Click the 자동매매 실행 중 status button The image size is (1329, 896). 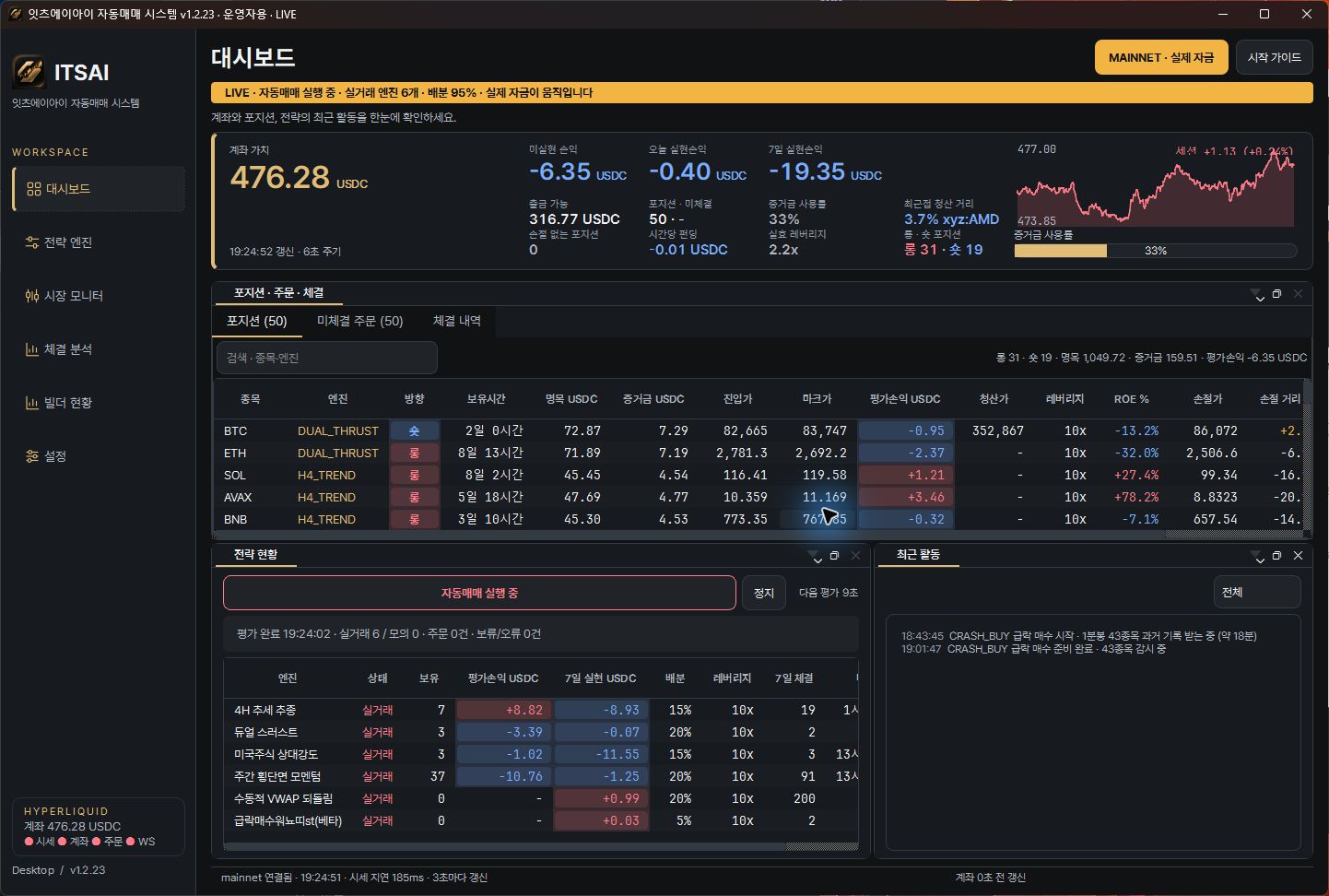pos(479,593)
